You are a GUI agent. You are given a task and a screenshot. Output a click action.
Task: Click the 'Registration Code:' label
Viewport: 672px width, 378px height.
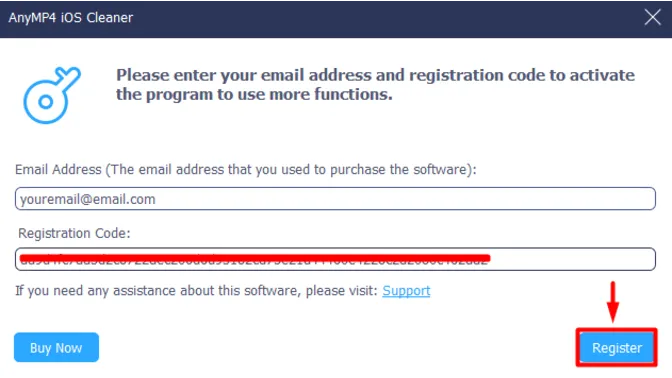(x=74, y=233)
